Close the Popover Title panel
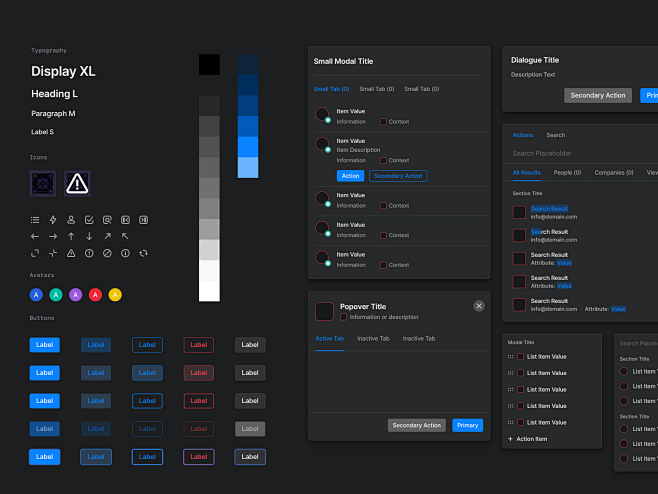The width and height of the screenshot is (658, 494). tap(479, 306)
